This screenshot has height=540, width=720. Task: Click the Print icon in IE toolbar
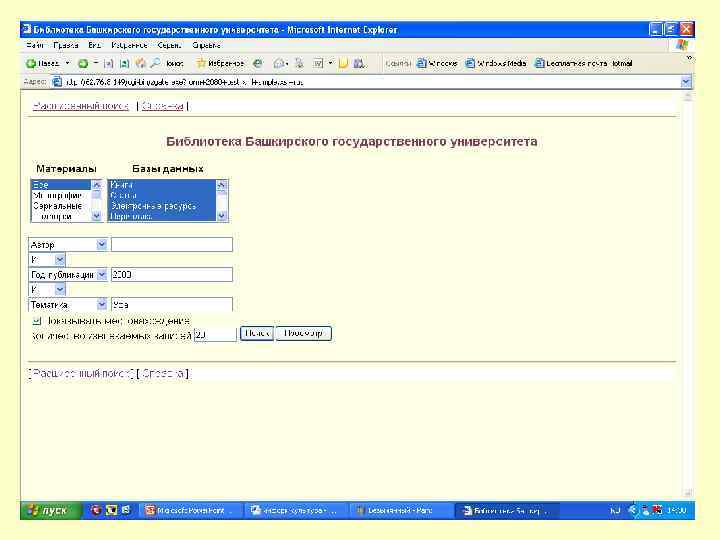(299, 63)
